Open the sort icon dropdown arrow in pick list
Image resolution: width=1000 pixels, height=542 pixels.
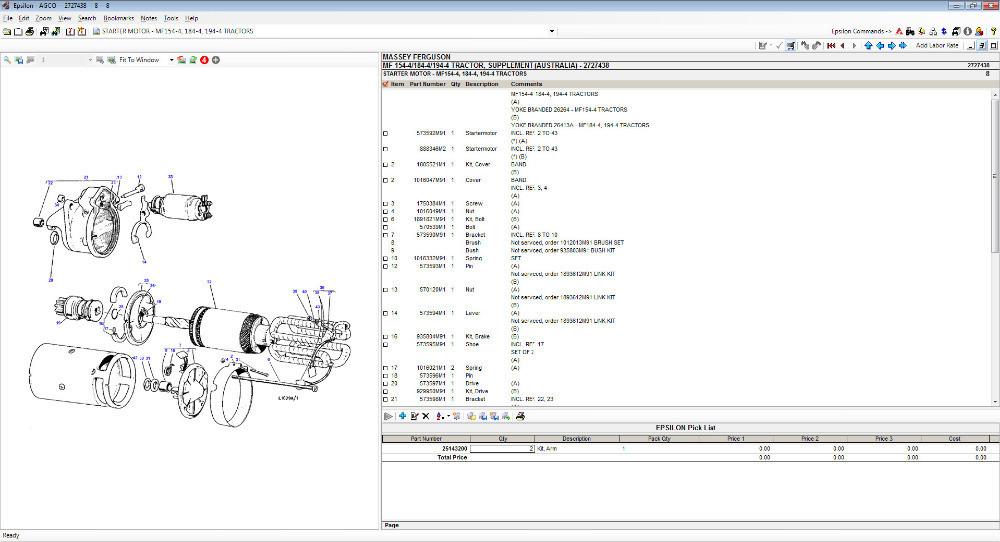[x=448, y=416]
